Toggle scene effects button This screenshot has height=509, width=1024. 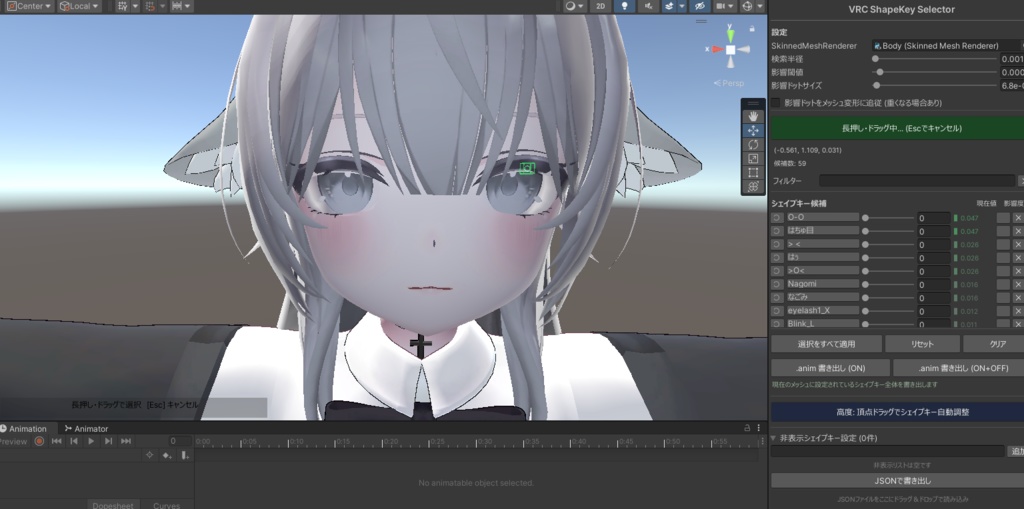coord(669,6)
